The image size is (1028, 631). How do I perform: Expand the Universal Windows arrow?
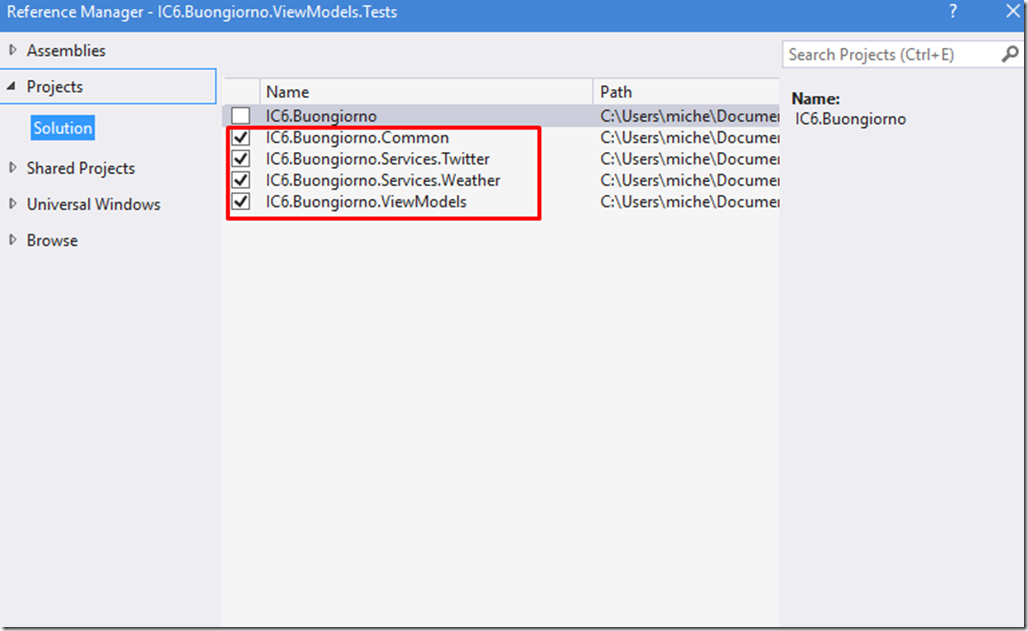click(13, 204)
